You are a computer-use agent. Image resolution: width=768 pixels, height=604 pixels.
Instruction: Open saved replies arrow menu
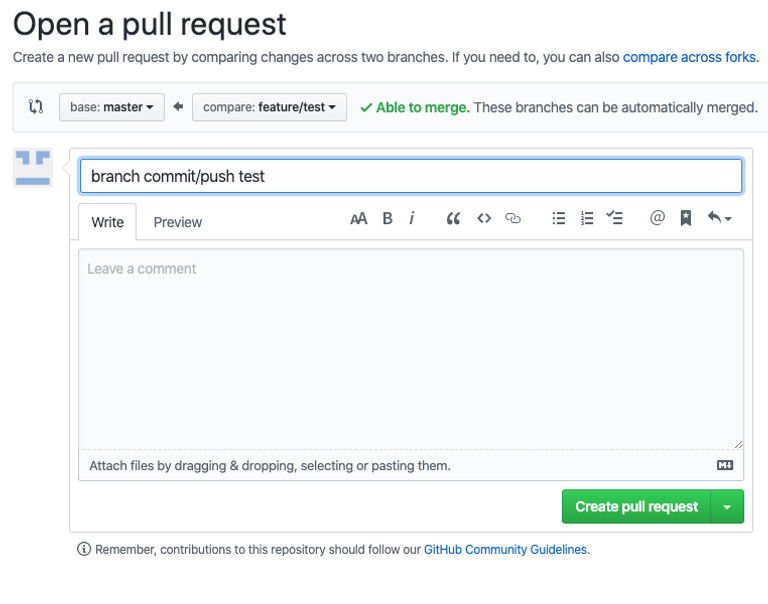(x=720, y=217)
